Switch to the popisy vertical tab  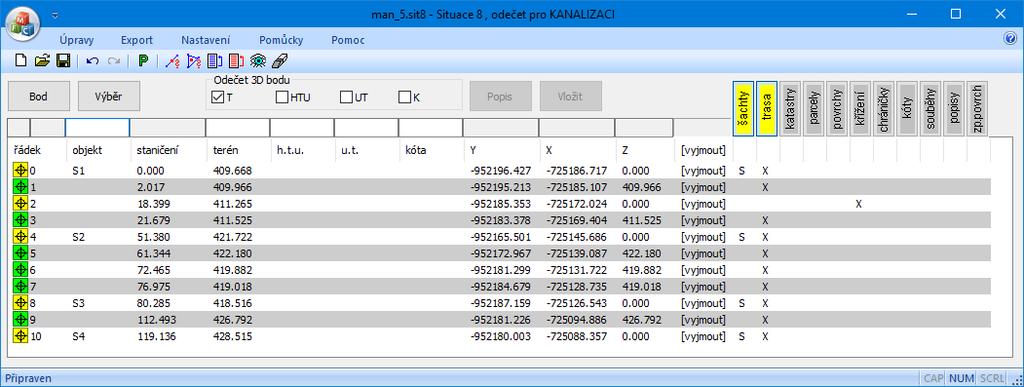coord(955,109)
